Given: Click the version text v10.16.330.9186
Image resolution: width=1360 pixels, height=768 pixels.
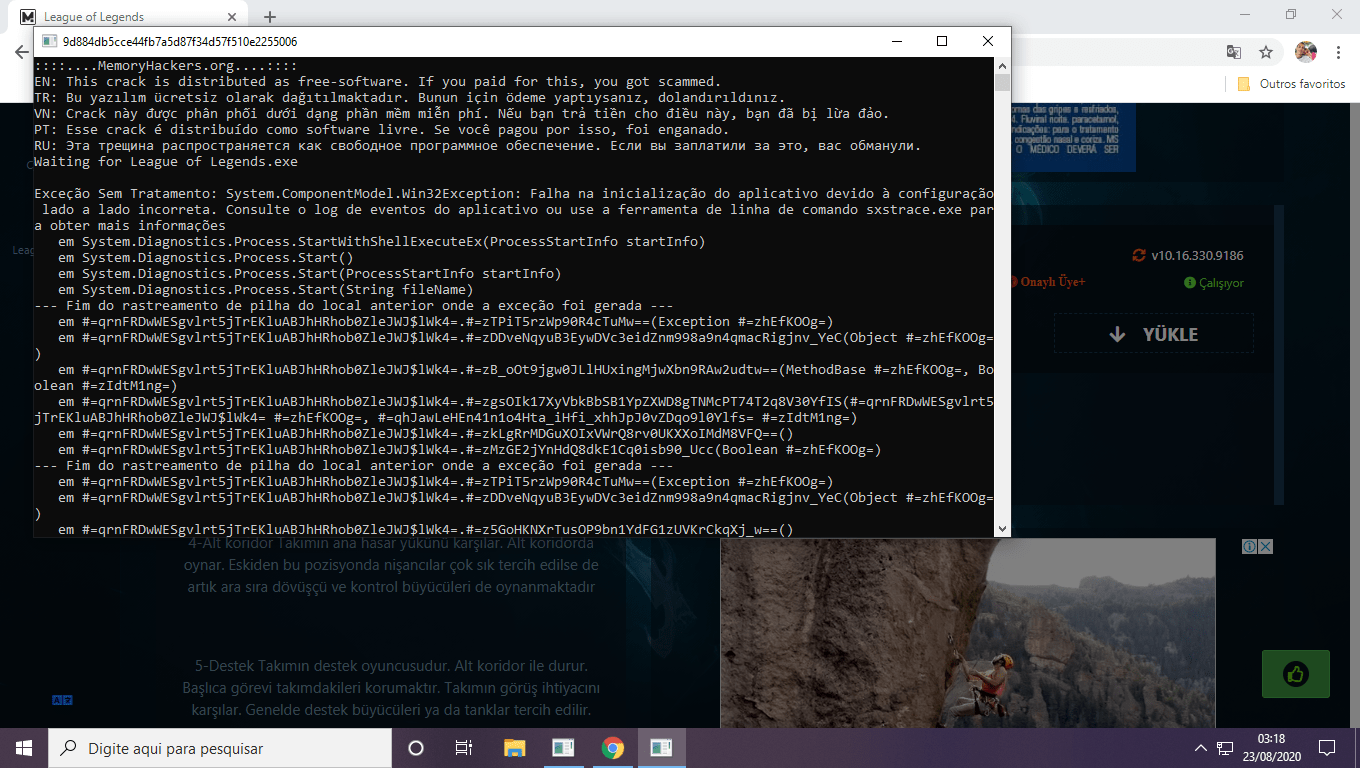Looking at the screenshot, I should click(1197, 255).
